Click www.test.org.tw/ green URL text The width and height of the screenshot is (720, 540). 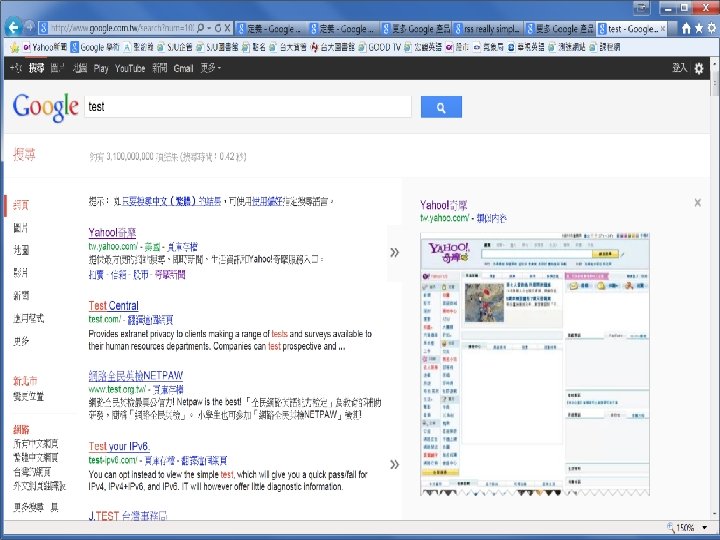pyautogui.click(x=117, y=389)
